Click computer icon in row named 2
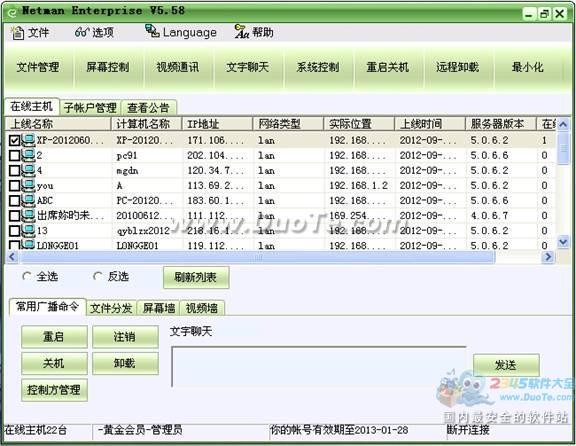This screenshot has height=446, width=576. [x=28, y=155]
